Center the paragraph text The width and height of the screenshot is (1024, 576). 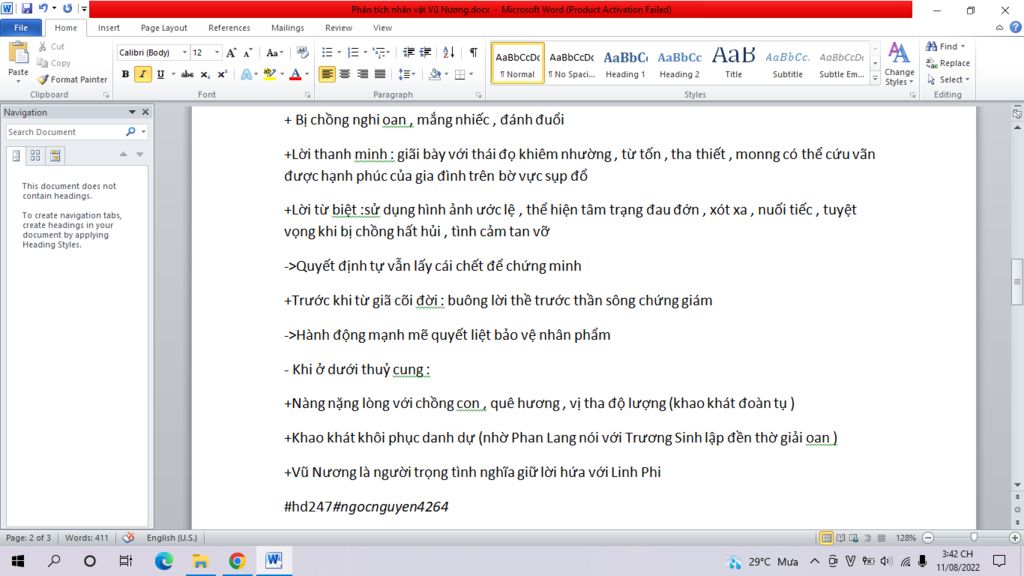pyautogui.click(x=345, y=74)
